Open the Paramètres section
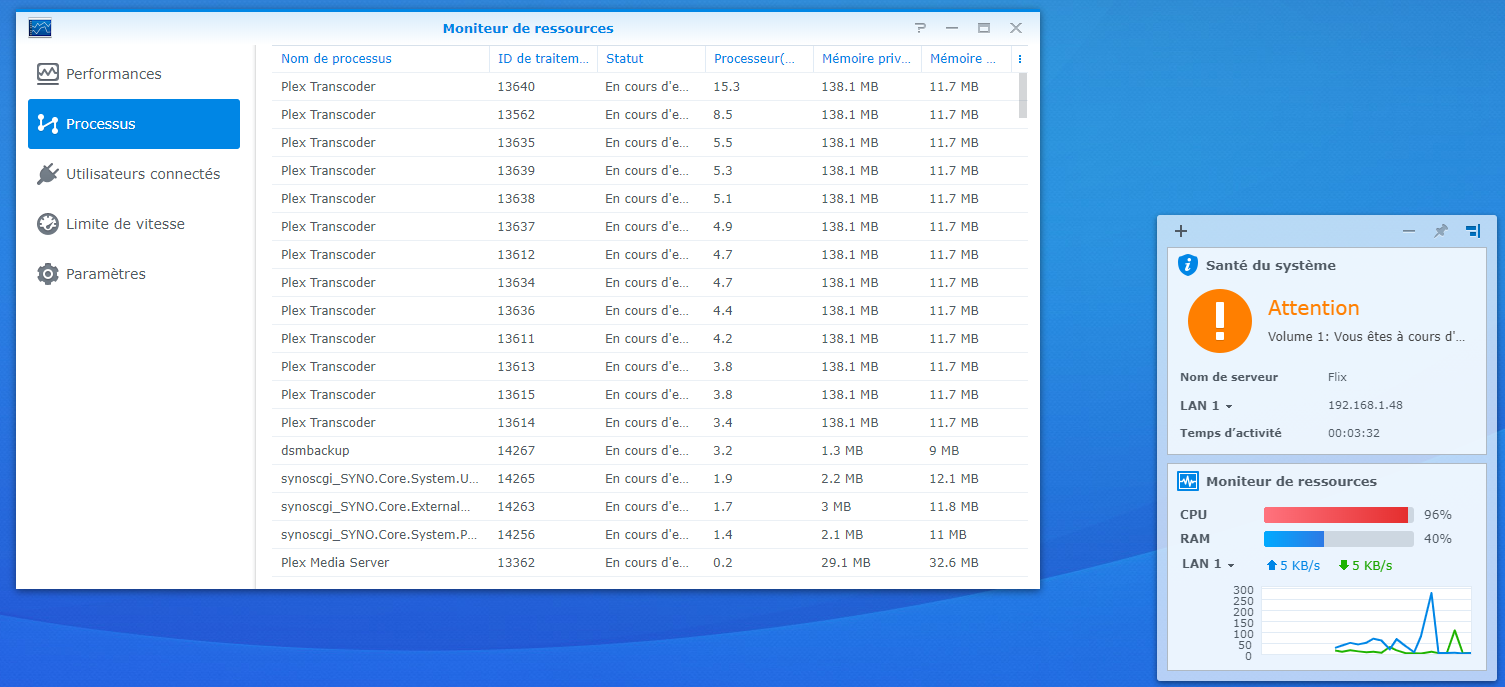 point(134,274)
